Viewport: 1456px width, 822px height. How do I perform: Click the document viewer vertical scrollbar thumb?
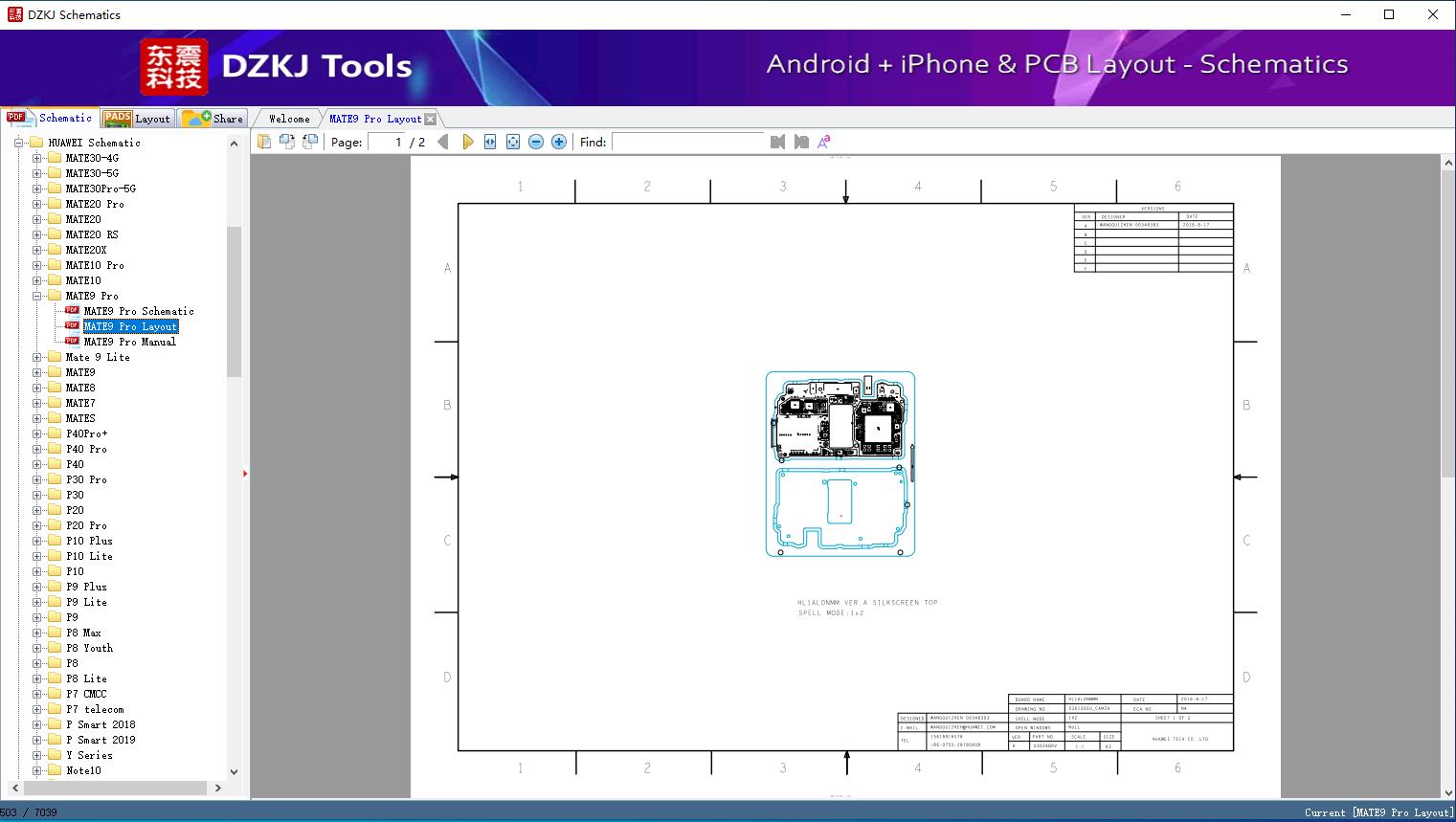1448,323
